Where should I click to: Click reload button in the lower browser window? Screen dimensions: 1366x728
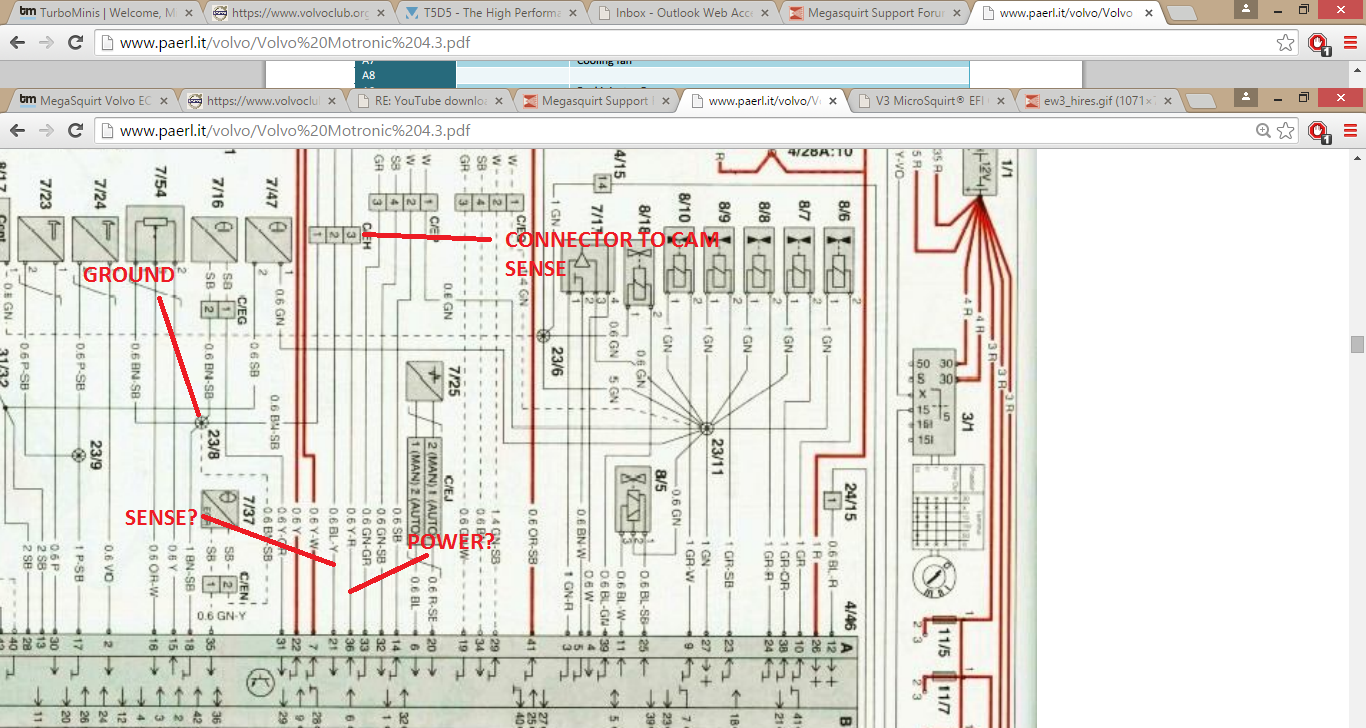(x=75, y=131)
